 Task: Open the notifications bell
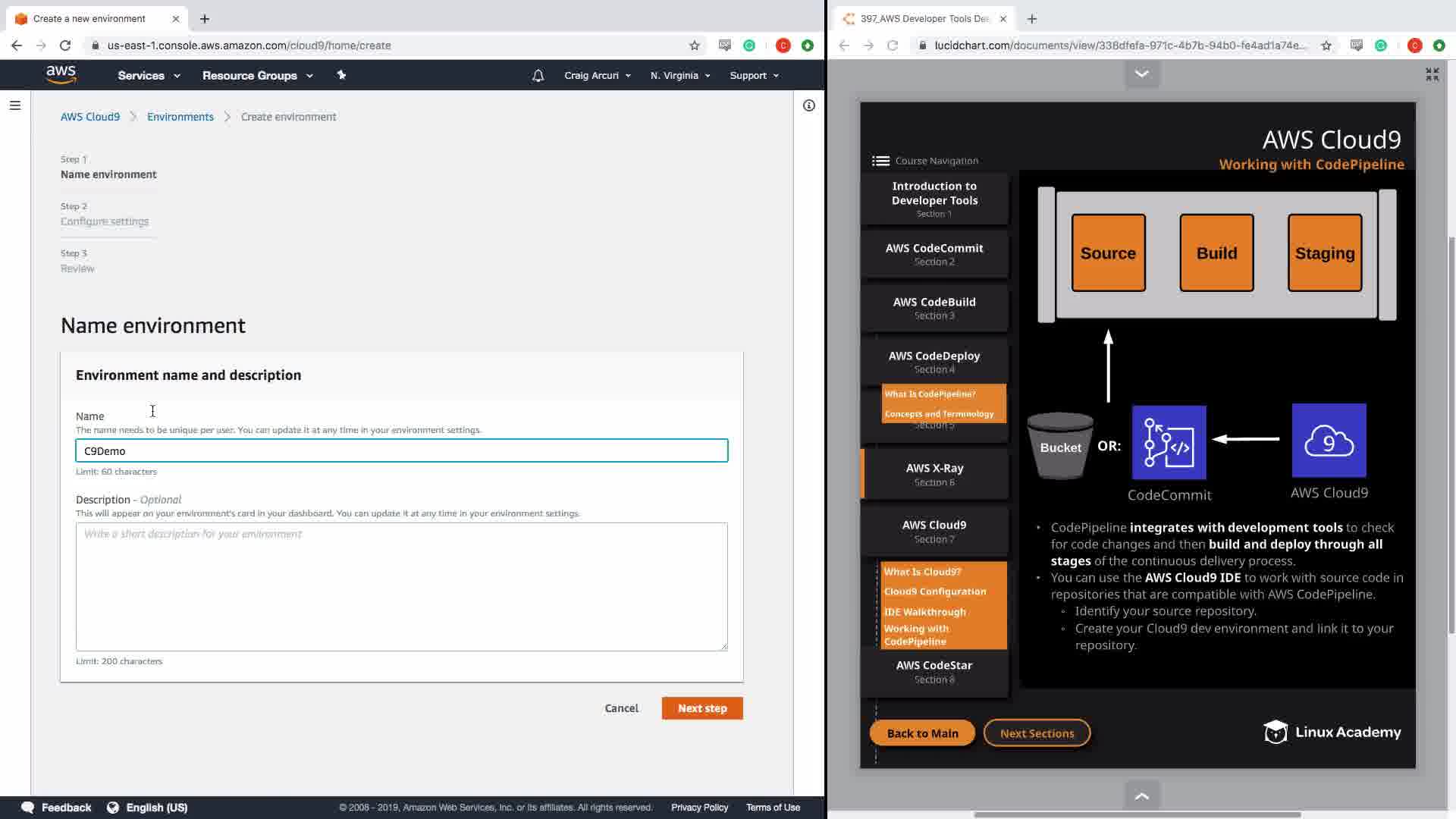coord(538,76)
